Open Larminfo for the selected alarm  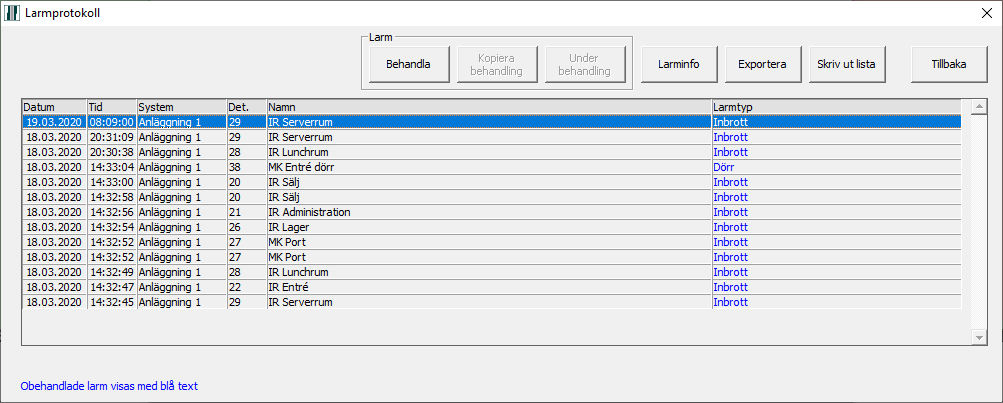click(679, 64)
